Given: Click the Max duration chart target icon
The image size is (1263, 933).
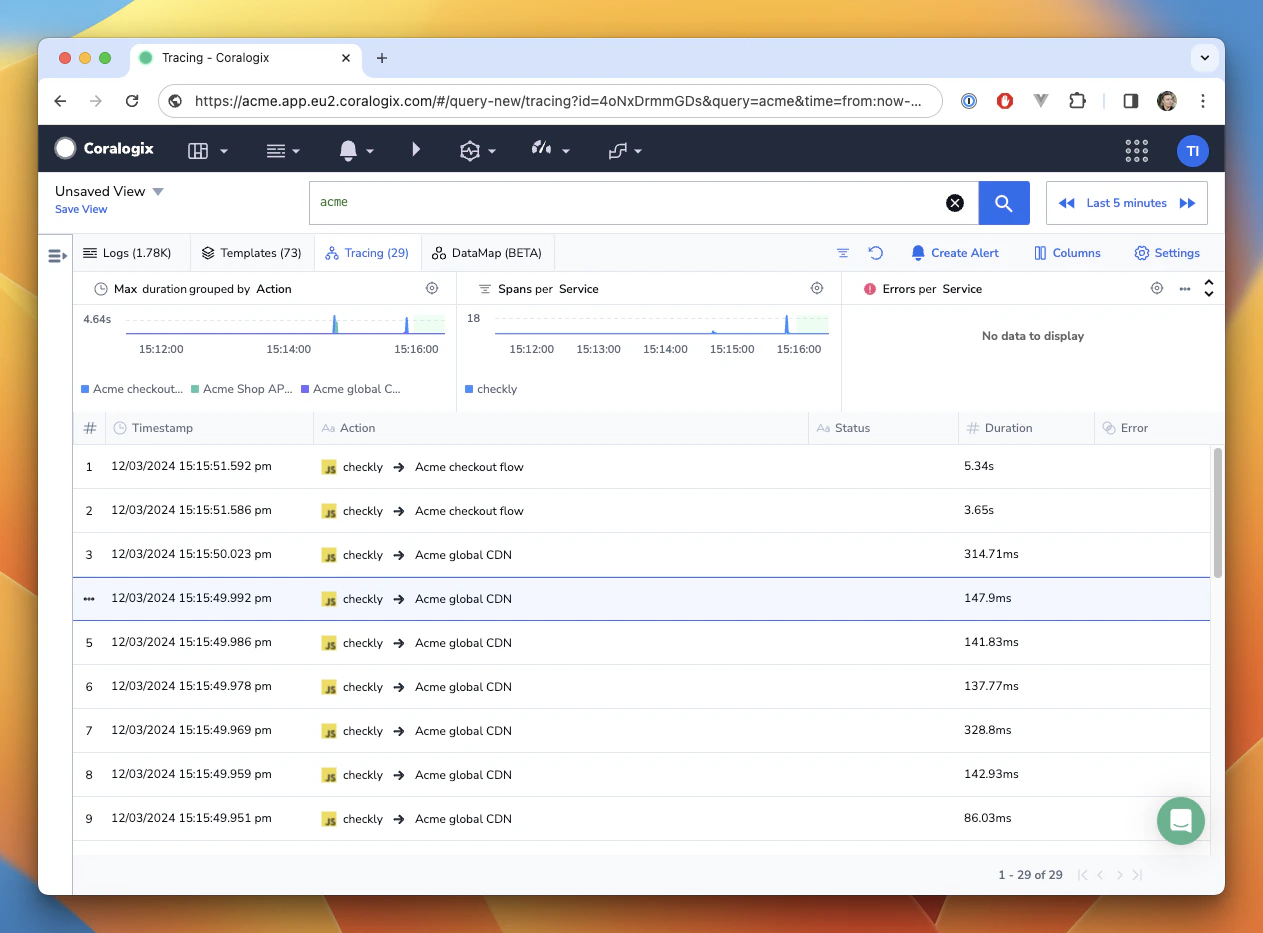Looking at the screenshot, I should pos(432,288).
